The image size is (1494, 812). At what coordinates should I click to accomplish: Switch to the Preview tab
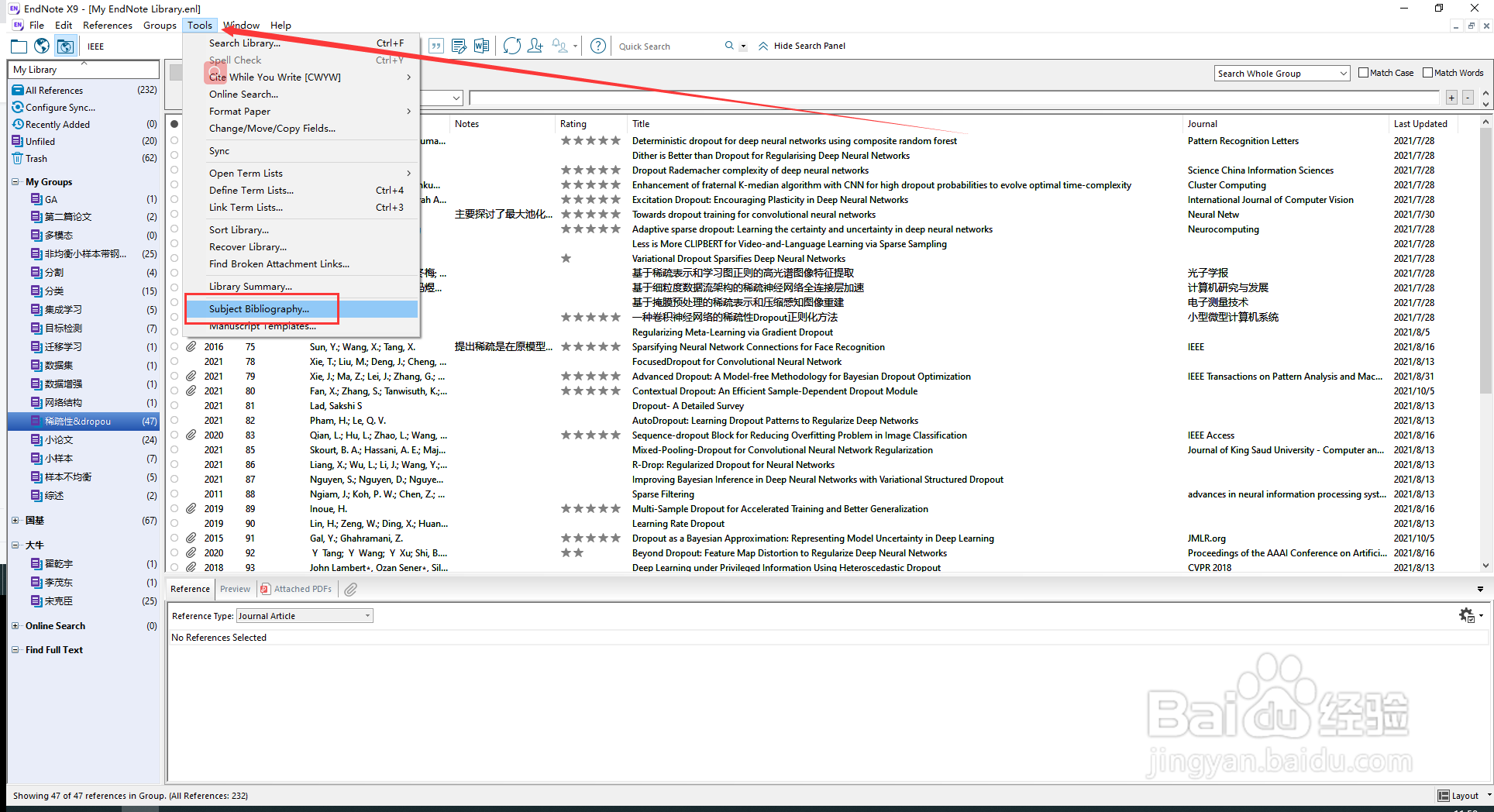(235, 589)
